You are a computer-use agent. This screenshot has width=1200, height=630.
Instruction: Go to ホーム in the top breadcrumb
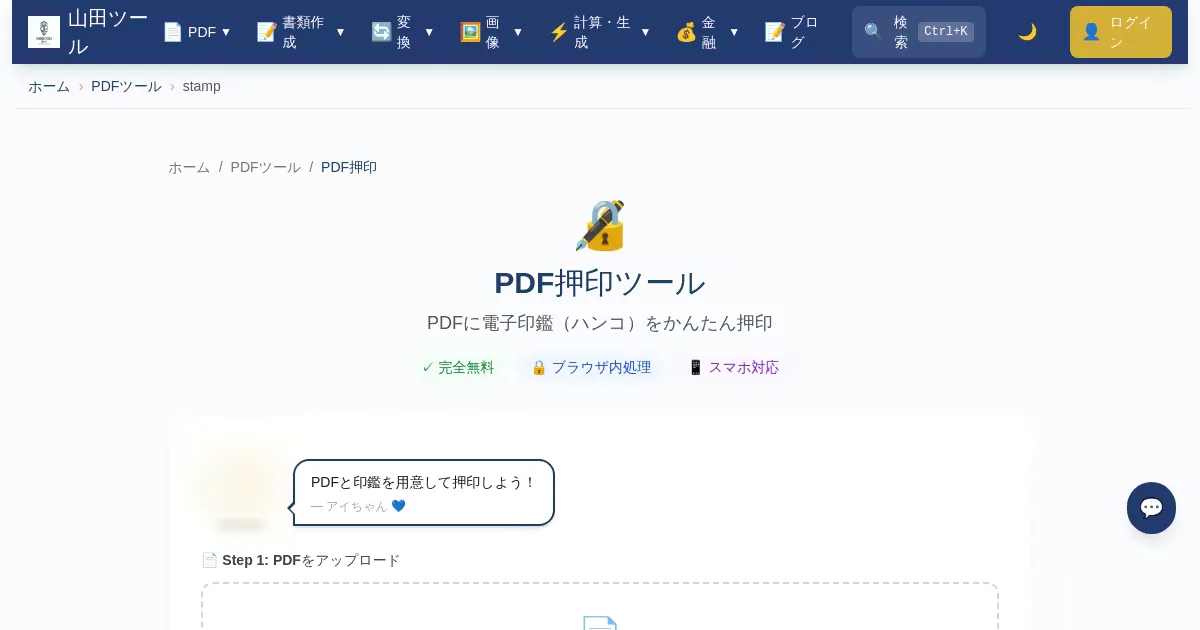(49, 86)
